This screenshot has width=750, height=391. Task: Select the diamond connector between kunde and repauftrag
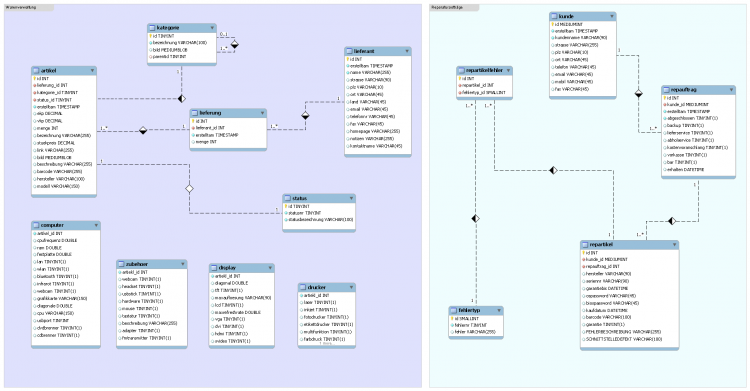coord(639,94)
